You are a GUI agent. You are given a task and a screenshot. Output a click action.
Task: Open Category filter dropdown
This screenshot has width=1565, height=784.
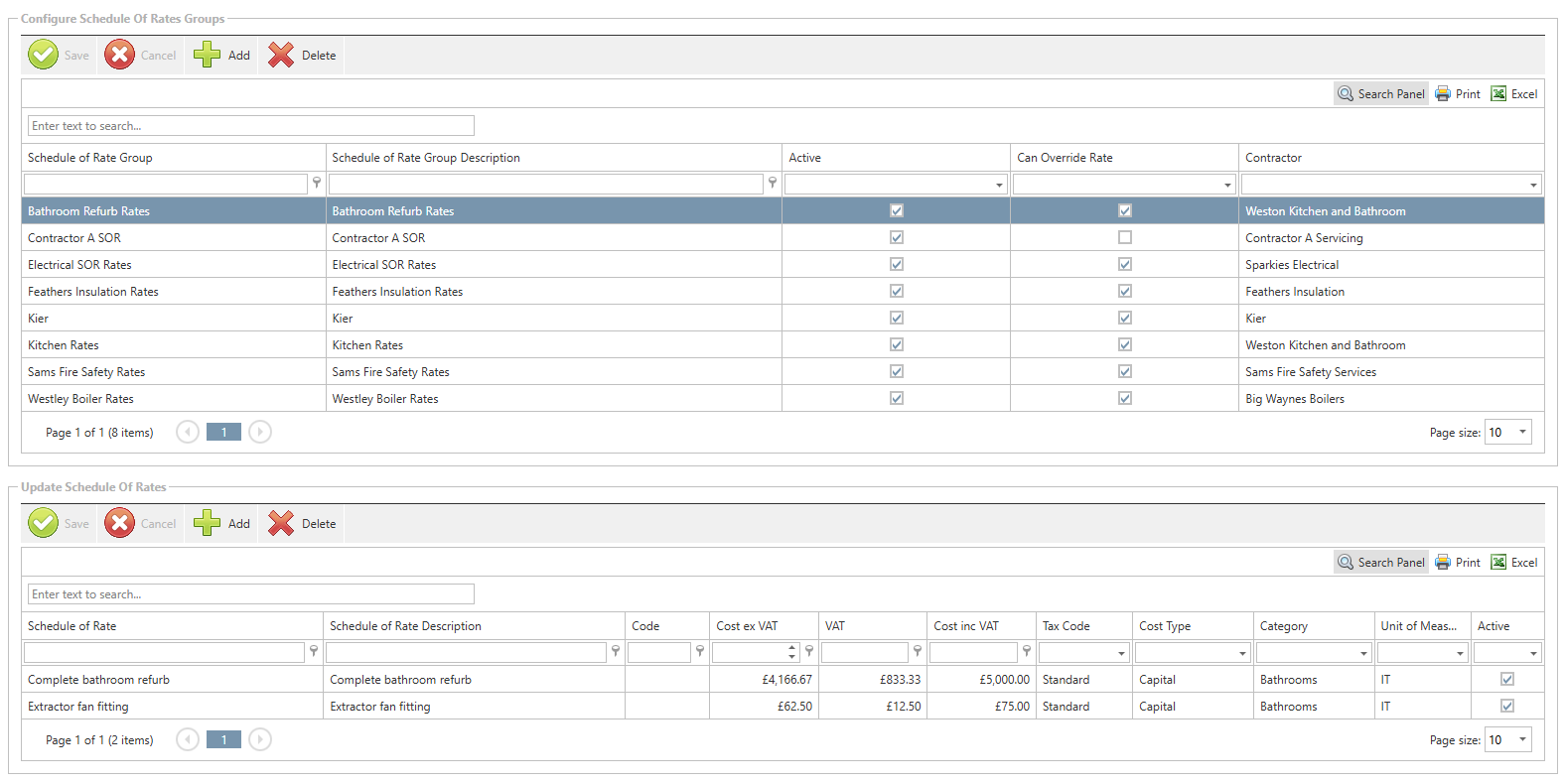click(x=1363, y=653)
